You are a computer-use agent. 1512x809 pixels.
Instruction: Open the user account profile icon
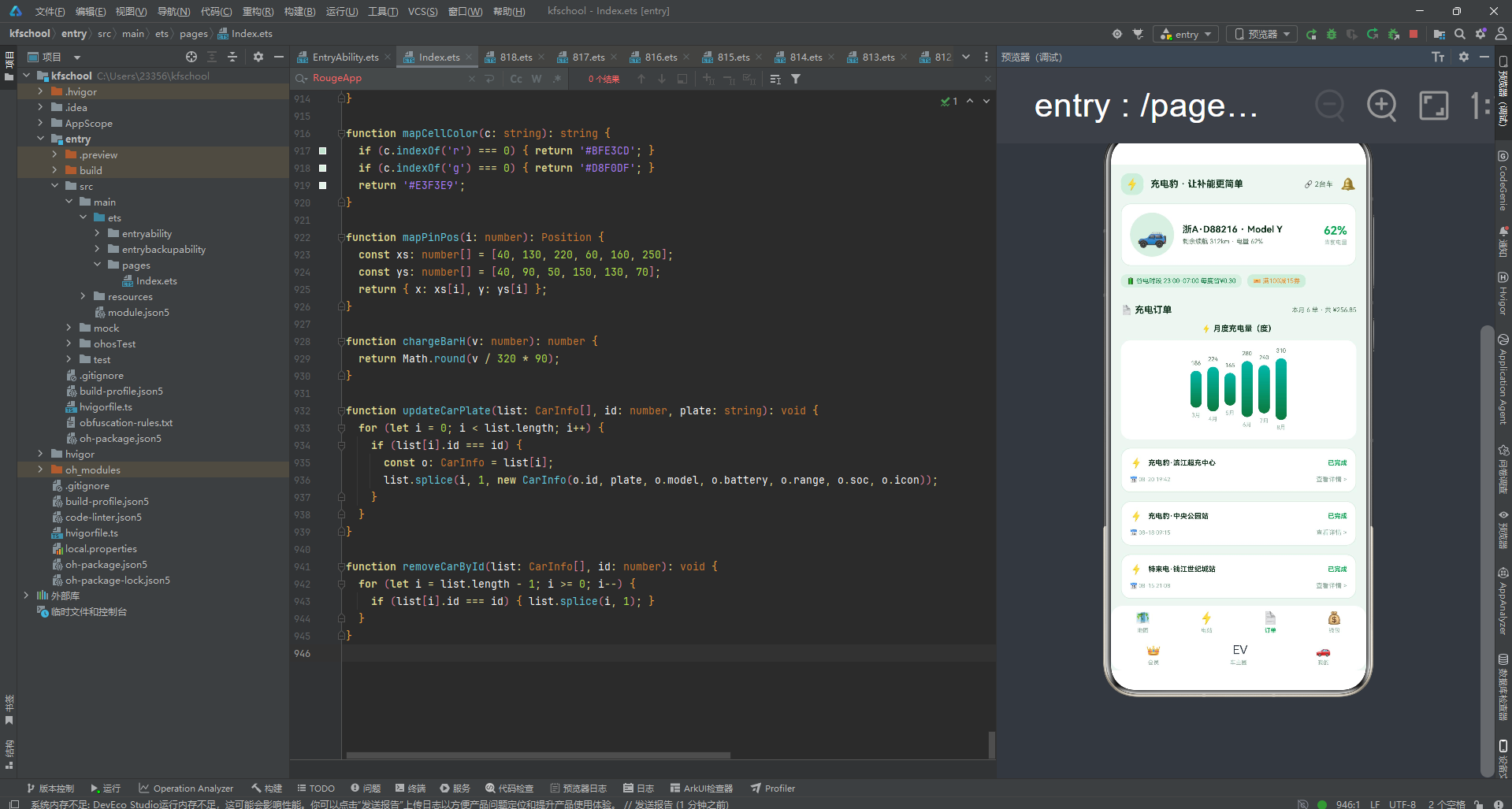1501,34
